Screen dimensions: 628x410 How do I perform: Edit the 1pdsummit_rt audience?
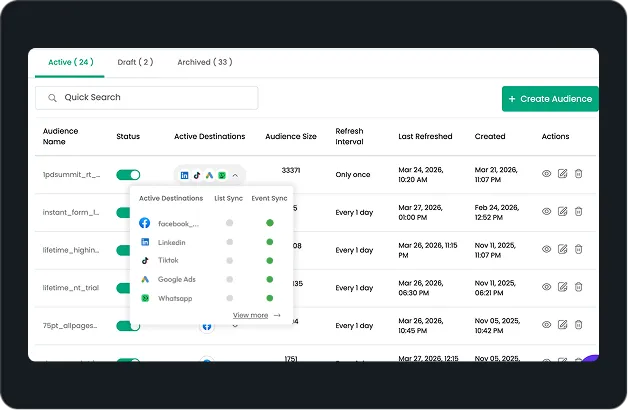point(562,174)
